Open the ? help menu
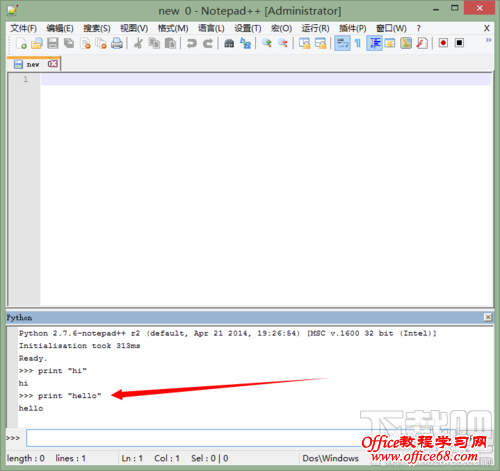The height and width of the screenshot is (471, 500). click(419, 29)
